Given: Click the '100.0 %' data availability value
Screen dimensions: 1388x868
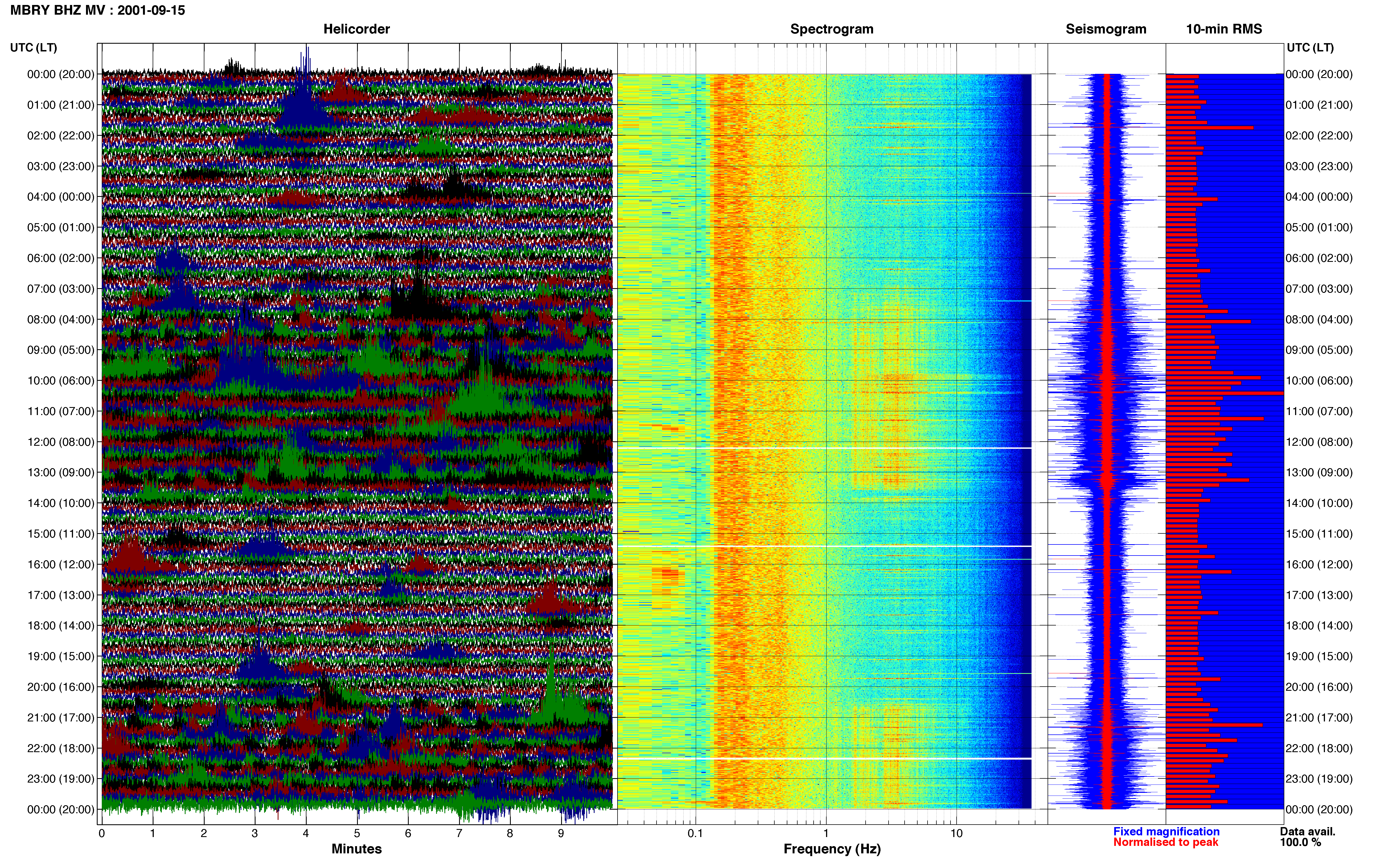Looking at the screenshot, I should tap(1300, 842).
